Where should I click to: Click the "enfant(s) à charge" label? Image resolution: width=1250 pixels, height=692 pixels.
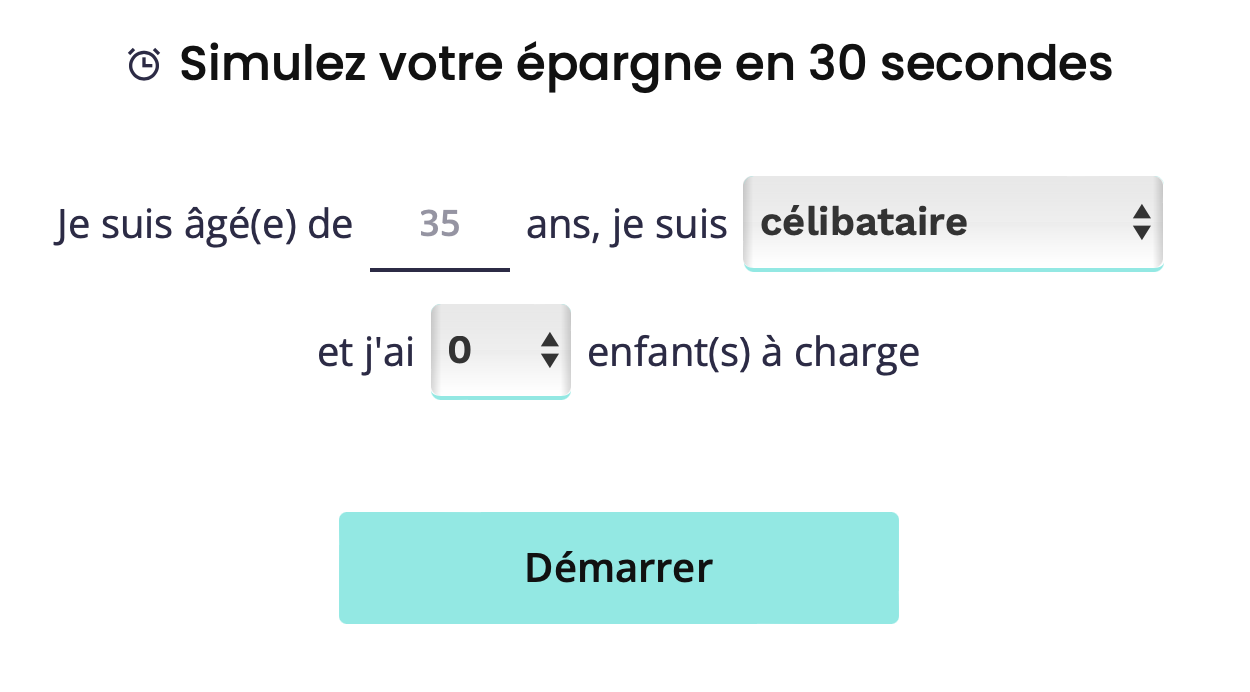pyautogui.click(x=753, y=353)
